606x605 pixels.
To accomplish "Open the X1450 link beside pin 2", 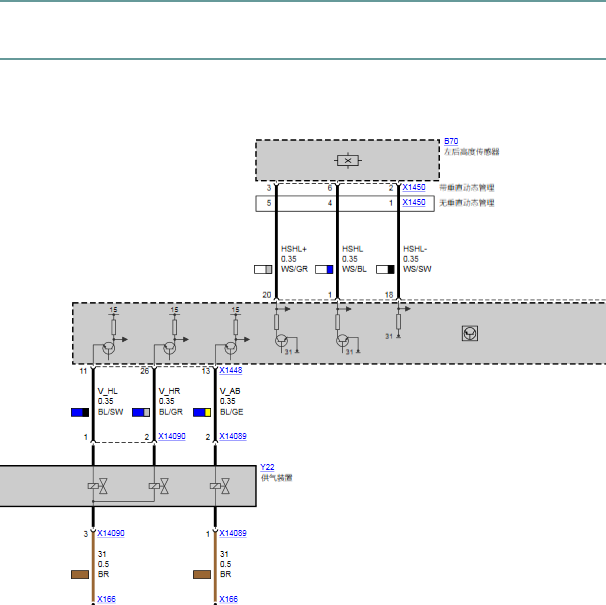I will 414,187.
